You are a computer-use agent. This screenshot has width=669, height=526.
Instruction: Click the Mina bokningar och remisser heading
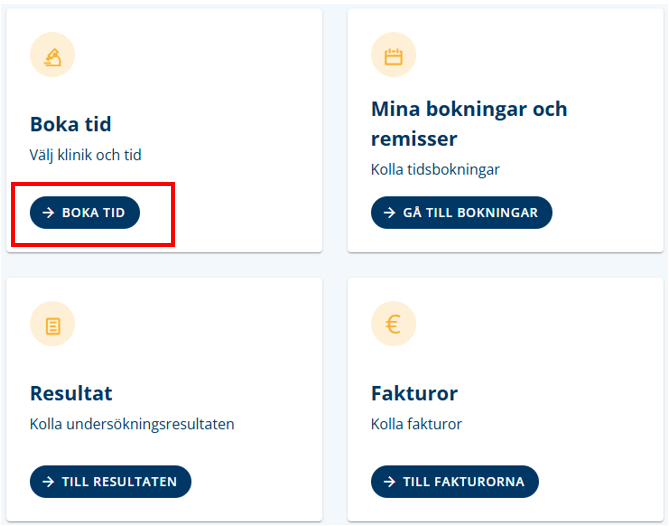click(x=469, y=124)
